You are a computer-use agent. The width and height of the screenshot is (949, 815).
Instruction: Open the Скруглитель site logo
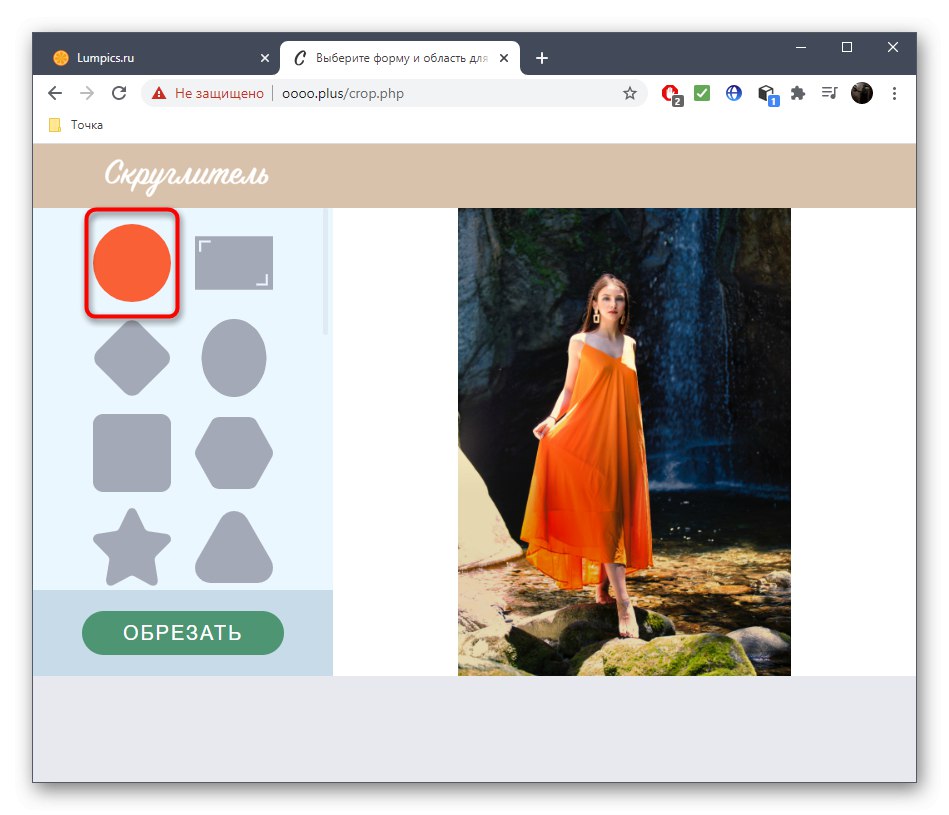(186, 175)
